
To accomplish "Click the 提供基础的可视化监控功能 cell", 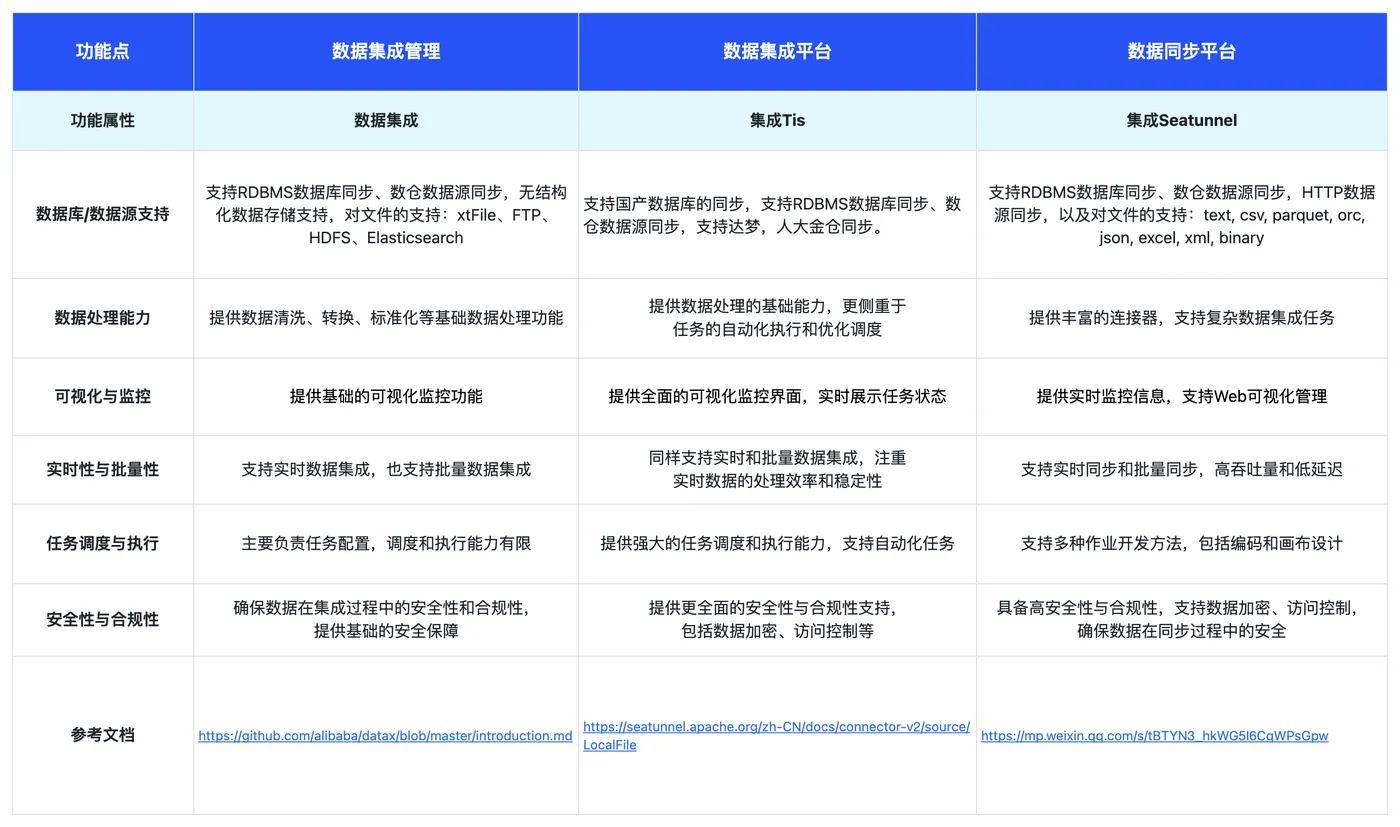I will pos(386,396).
